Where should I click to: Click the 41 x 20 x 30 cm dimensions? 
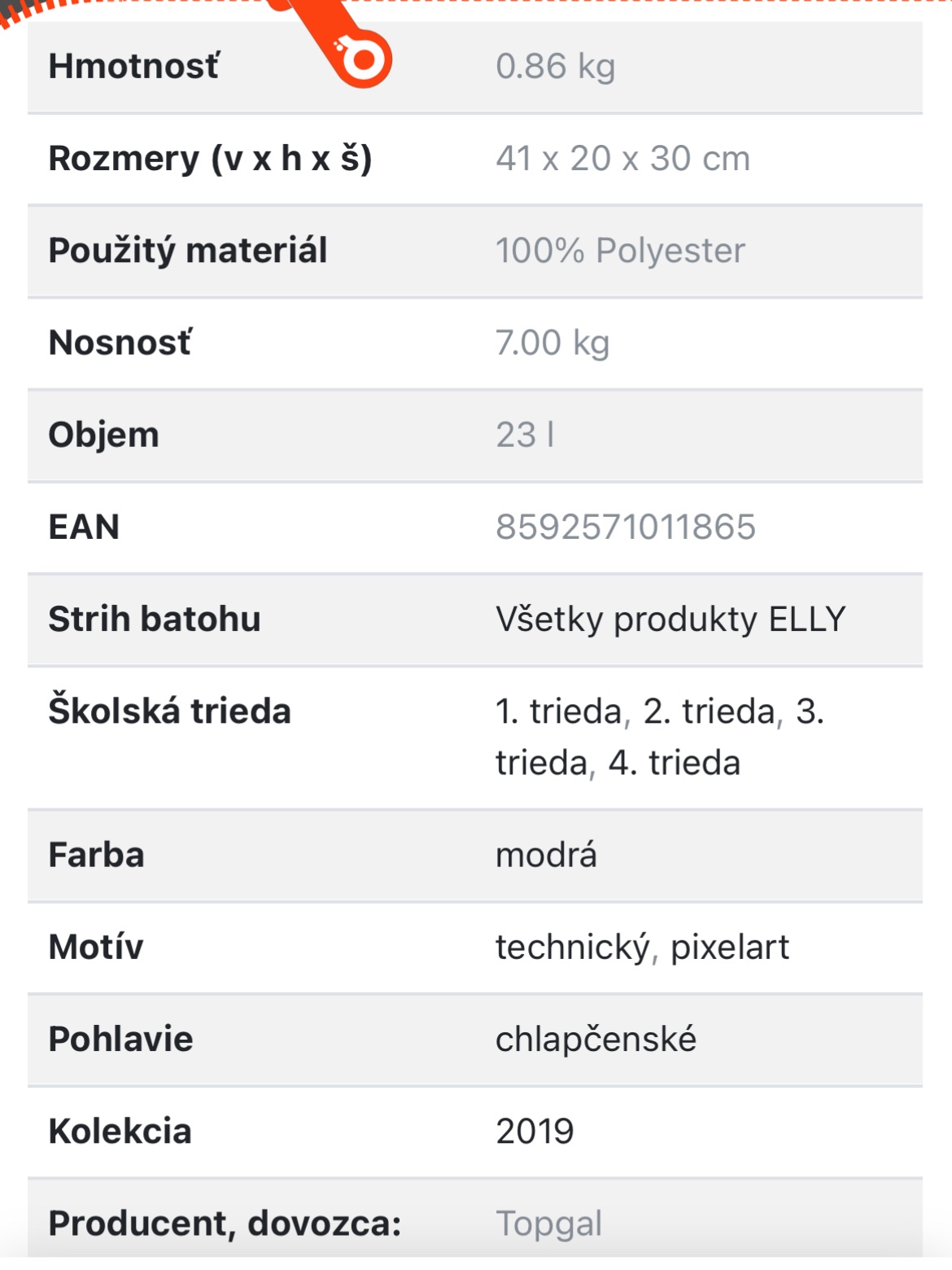622,159
